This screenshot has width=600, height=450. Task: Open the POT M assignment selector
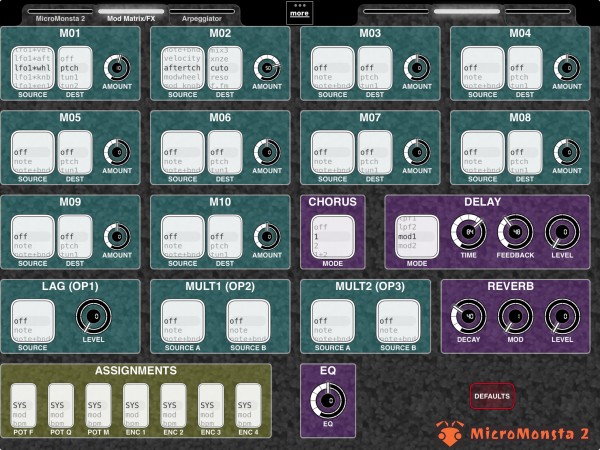tap(98, 406)
